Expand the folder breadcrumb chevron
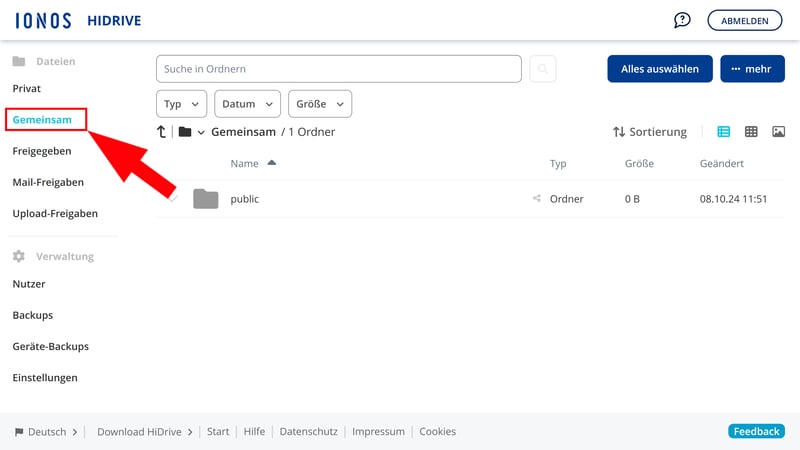Image resolution: width=800 pixels, height=450 pixels. [x=201, y=133]
